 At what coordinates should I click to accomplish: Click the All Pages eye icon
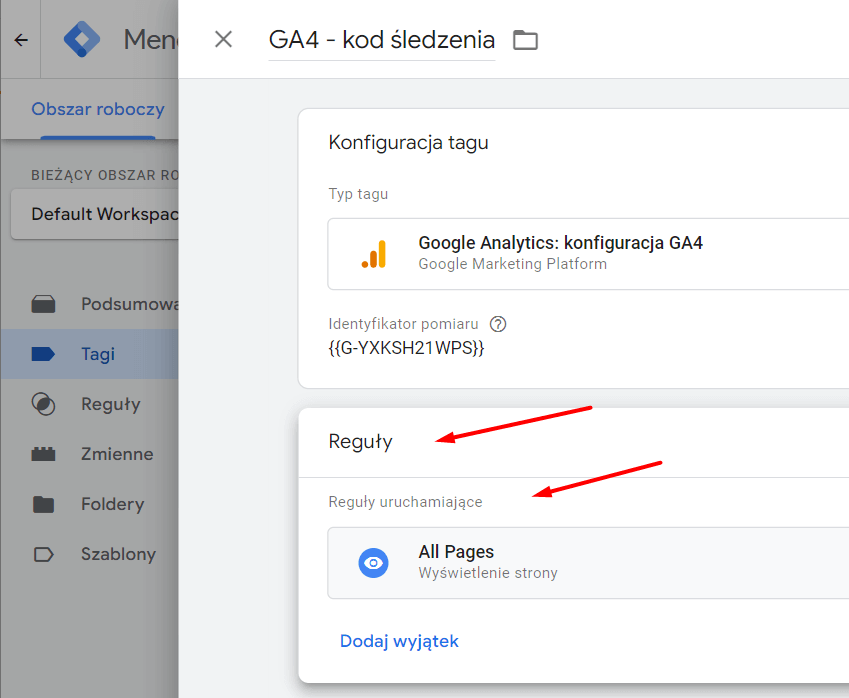[x=374, y=563]
